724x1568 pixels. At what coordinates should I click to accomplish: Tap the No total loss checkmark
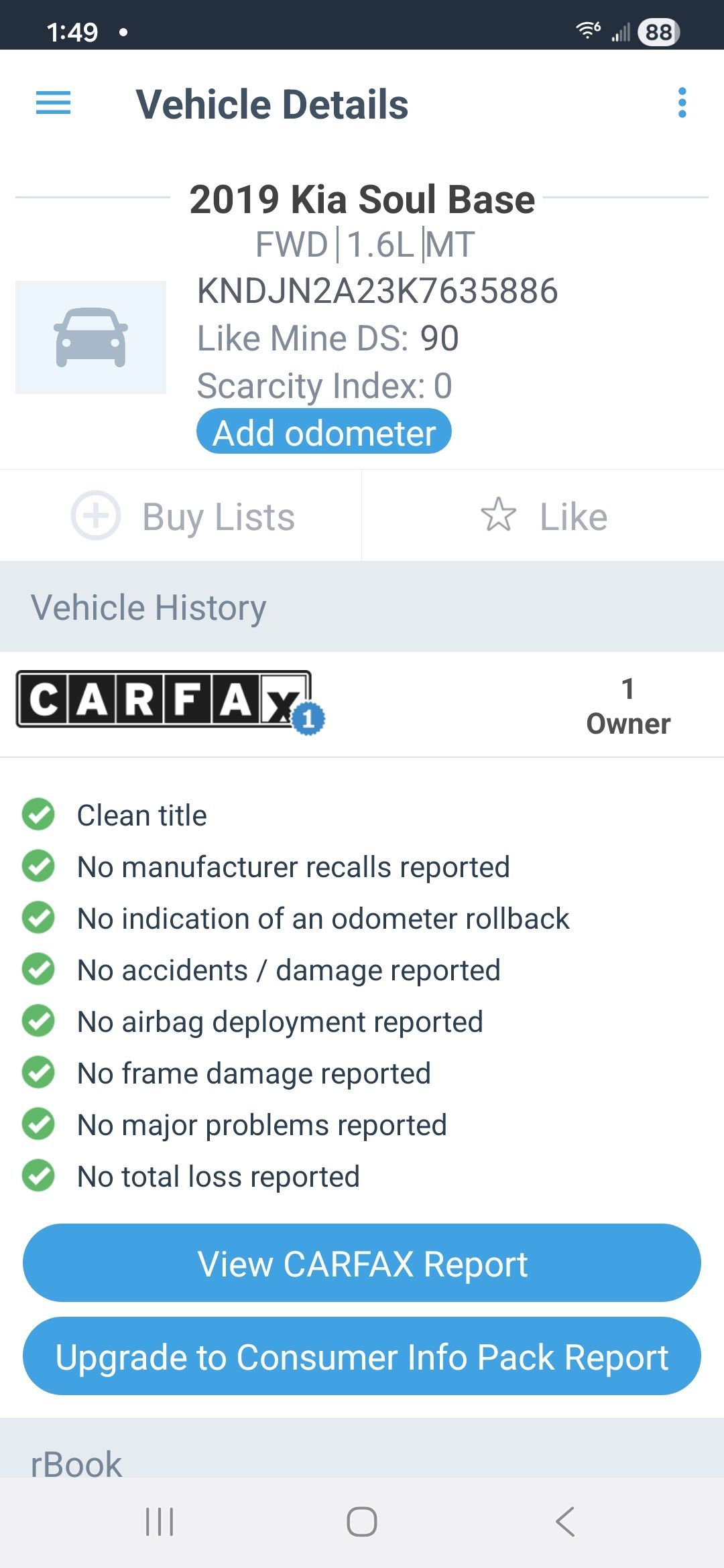(38, 1176)
